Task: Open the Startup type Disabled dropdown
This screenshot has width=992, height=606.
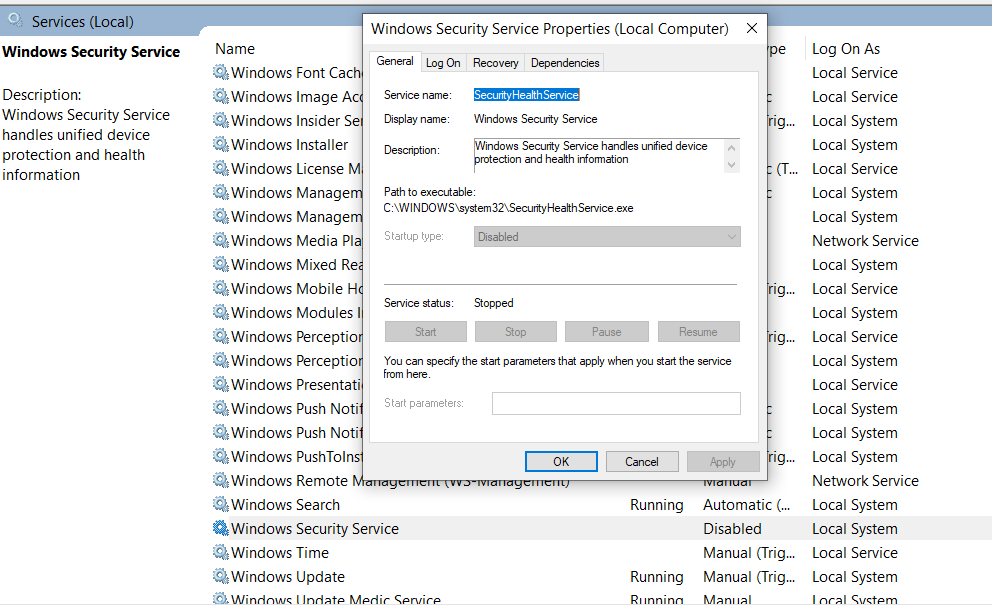Action: [607, 237]
